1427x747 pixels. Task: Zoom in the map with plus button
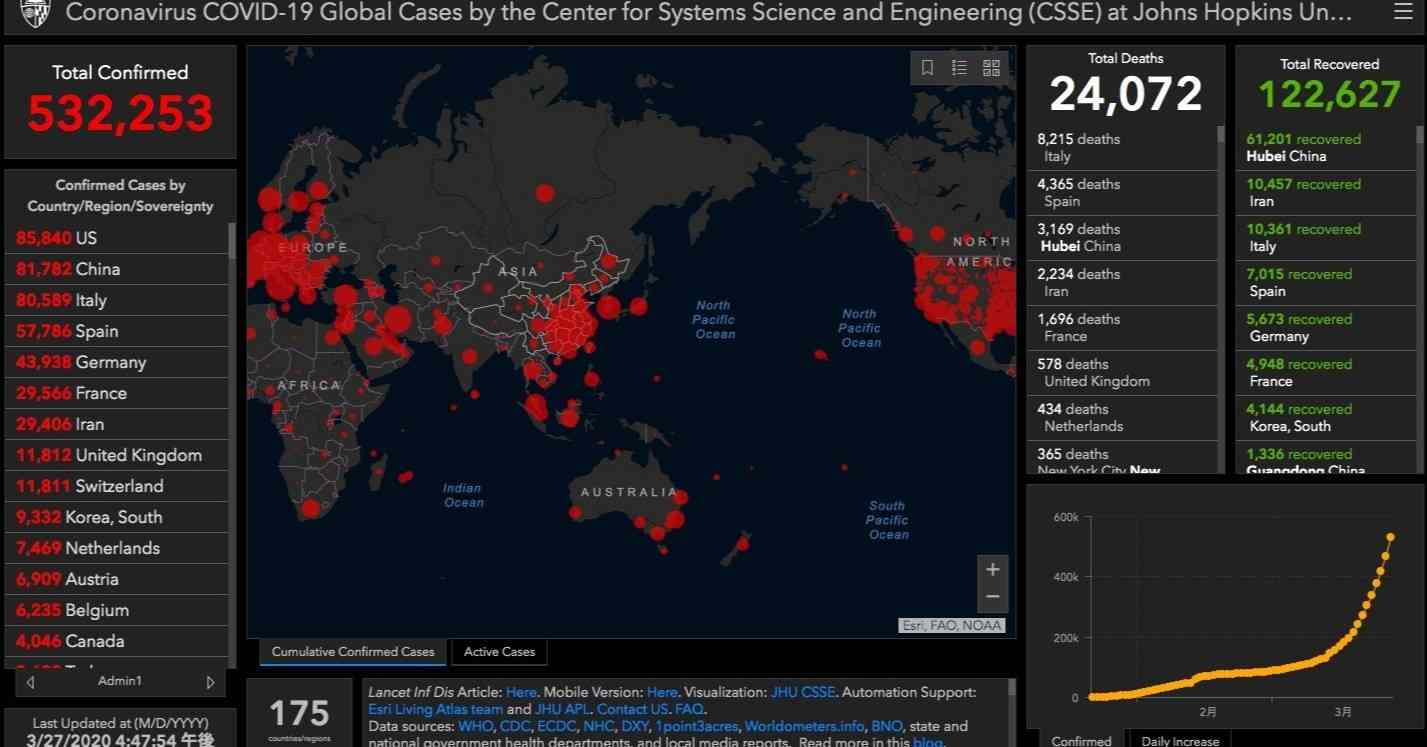click(x=992, y=570)
